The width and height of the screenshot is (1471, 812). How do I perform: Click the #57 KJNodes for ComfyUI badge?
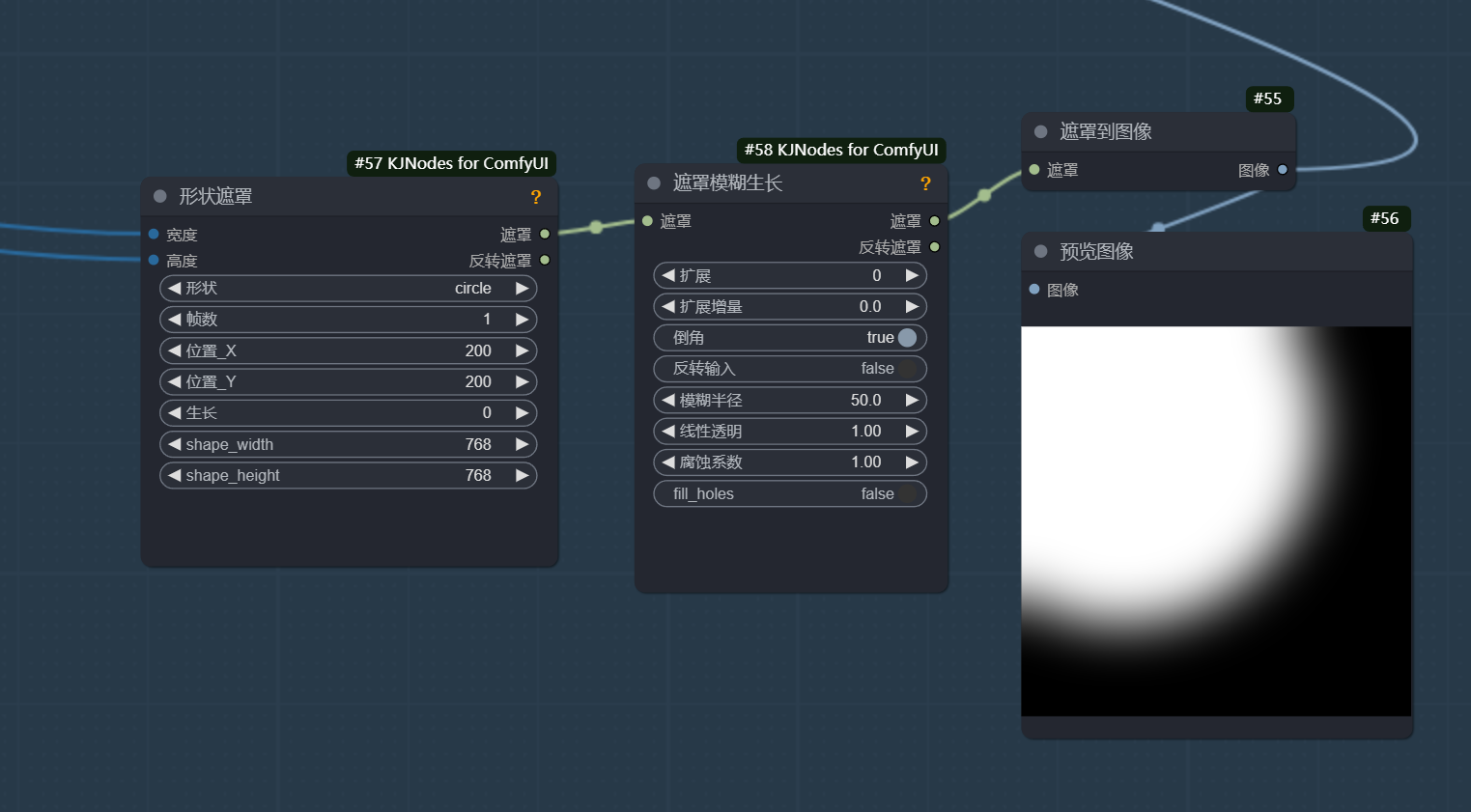coord(451,163)
